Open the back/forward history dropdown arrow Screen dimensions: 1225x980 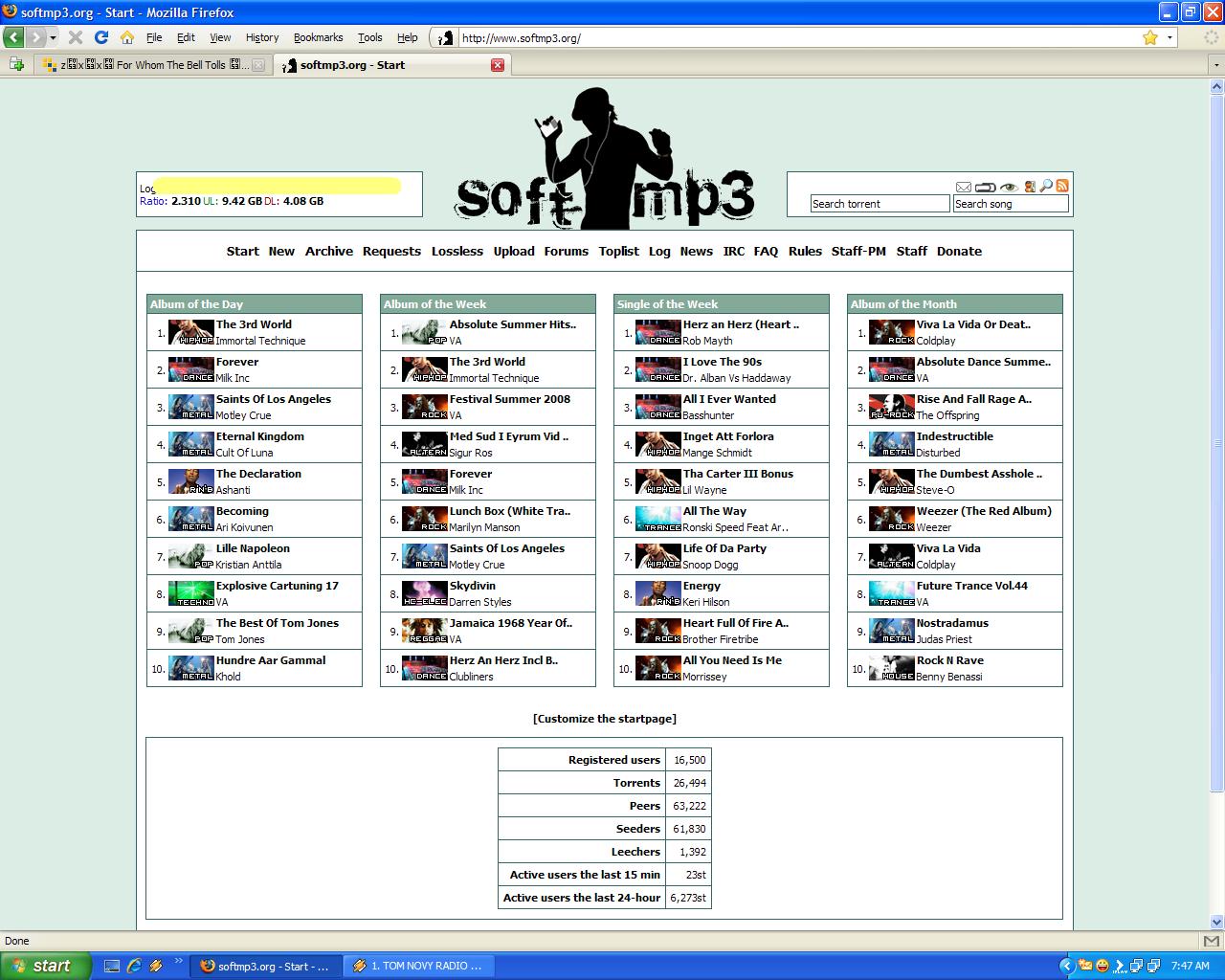tap(54, 37)
